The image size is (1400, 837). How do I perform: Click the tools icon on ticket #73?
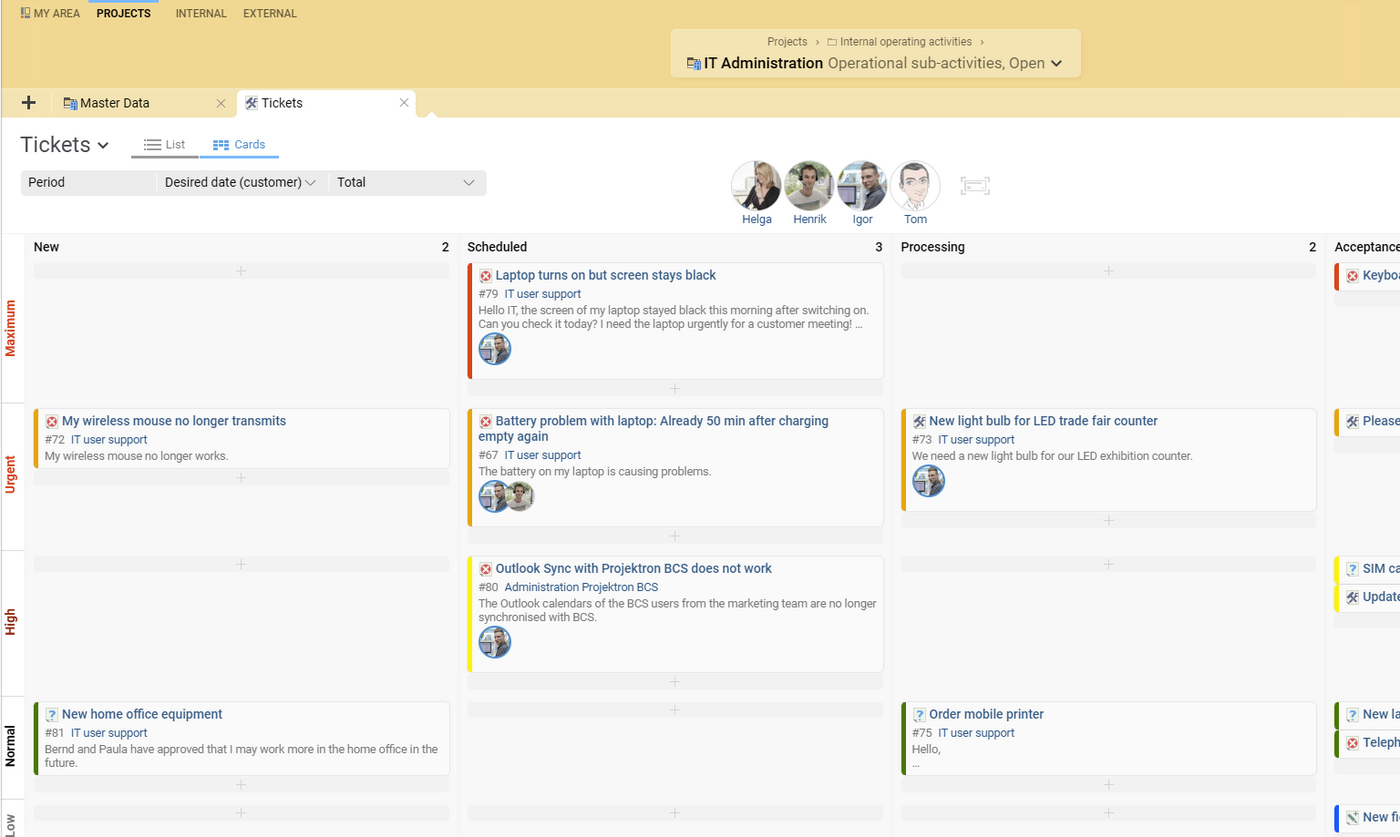[x=919, y=422]
